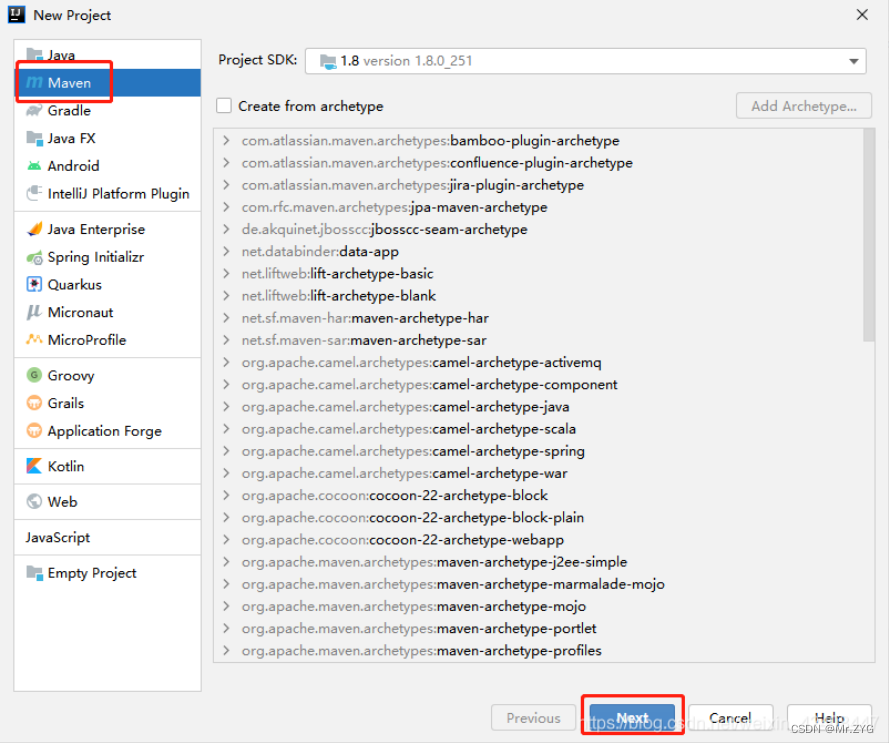
Task: Click the archetype list vertical scrollbar
Action: click(x=869, y=235)
